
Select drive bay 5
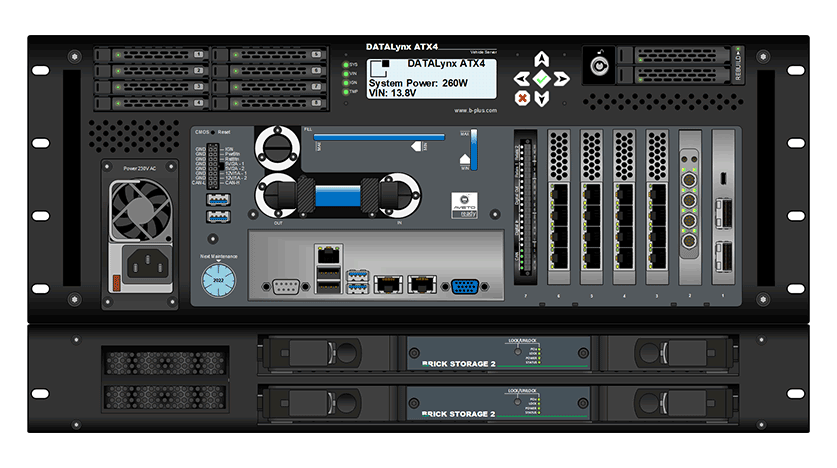coord(270,54)
